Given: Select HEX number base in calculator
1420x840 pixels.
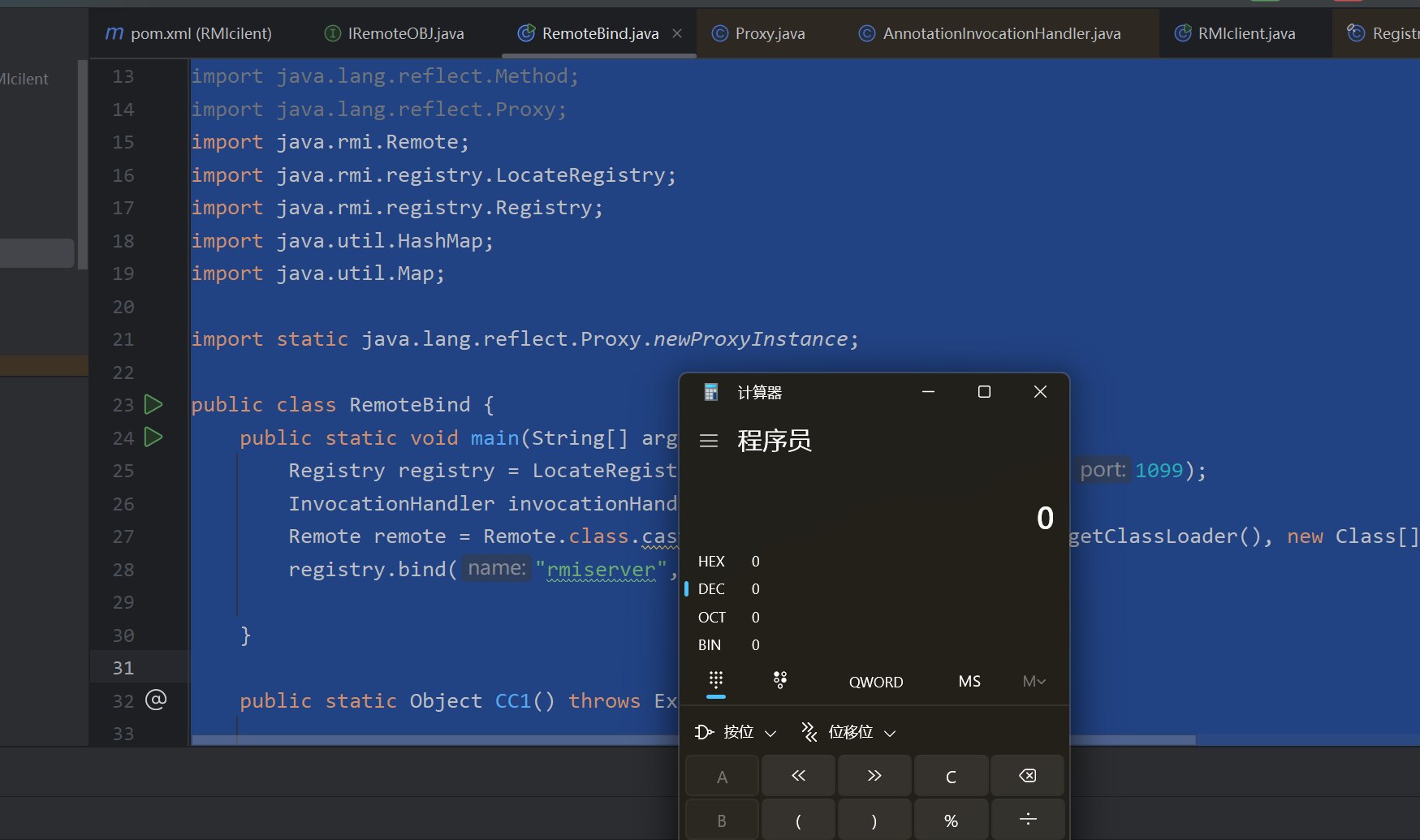Looking at the screenshot, I should 712,562.
